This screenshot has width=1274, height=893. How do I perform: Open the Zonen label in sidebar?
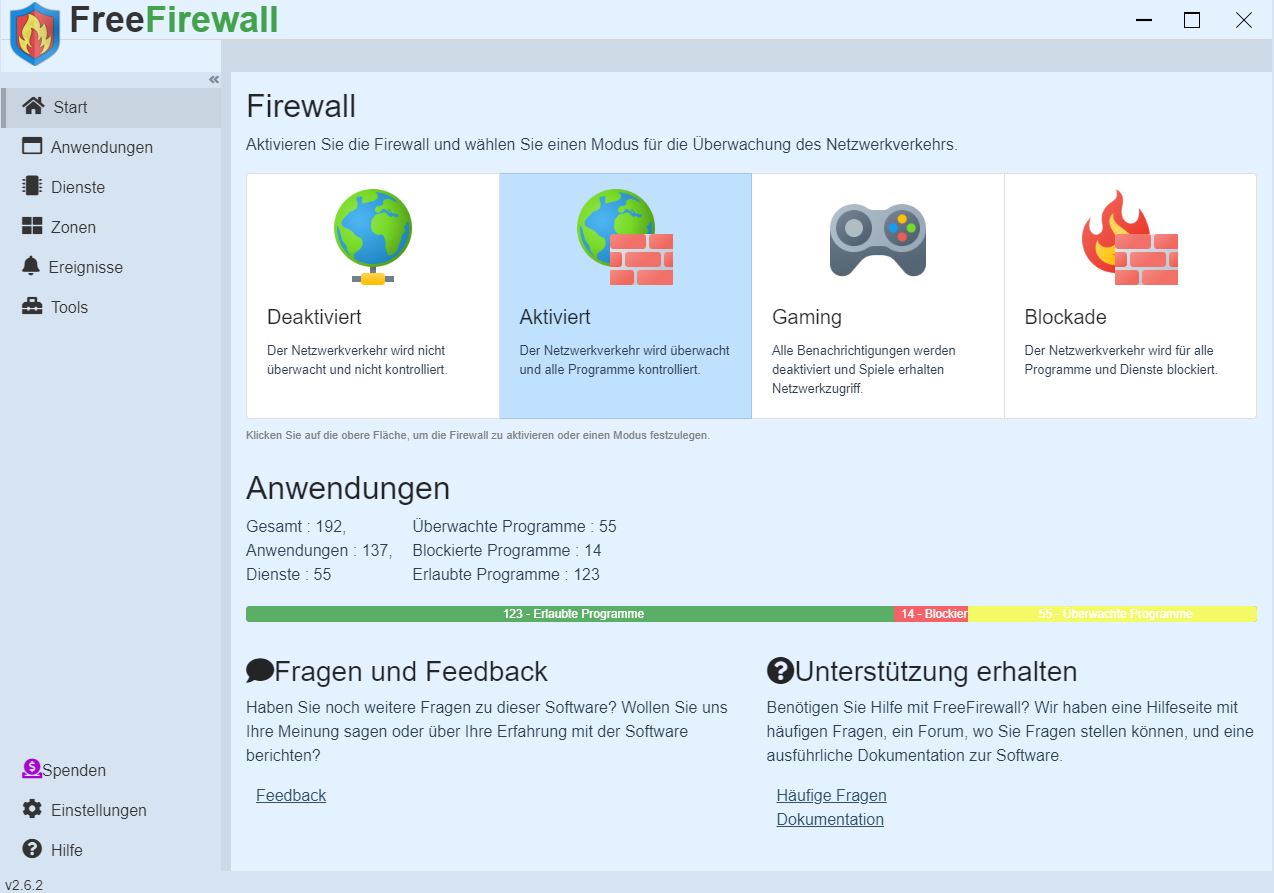(74, 227)
